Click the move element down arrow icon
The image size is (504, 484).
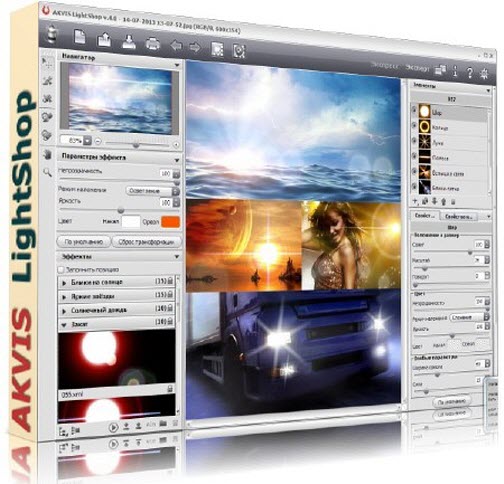(434, 201)
